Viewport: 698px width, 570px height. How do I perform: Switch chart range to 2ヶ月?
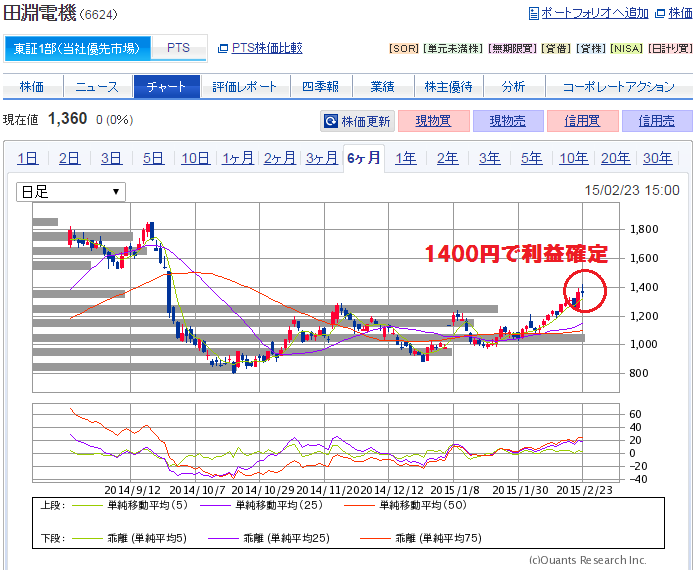pos(280,158)
